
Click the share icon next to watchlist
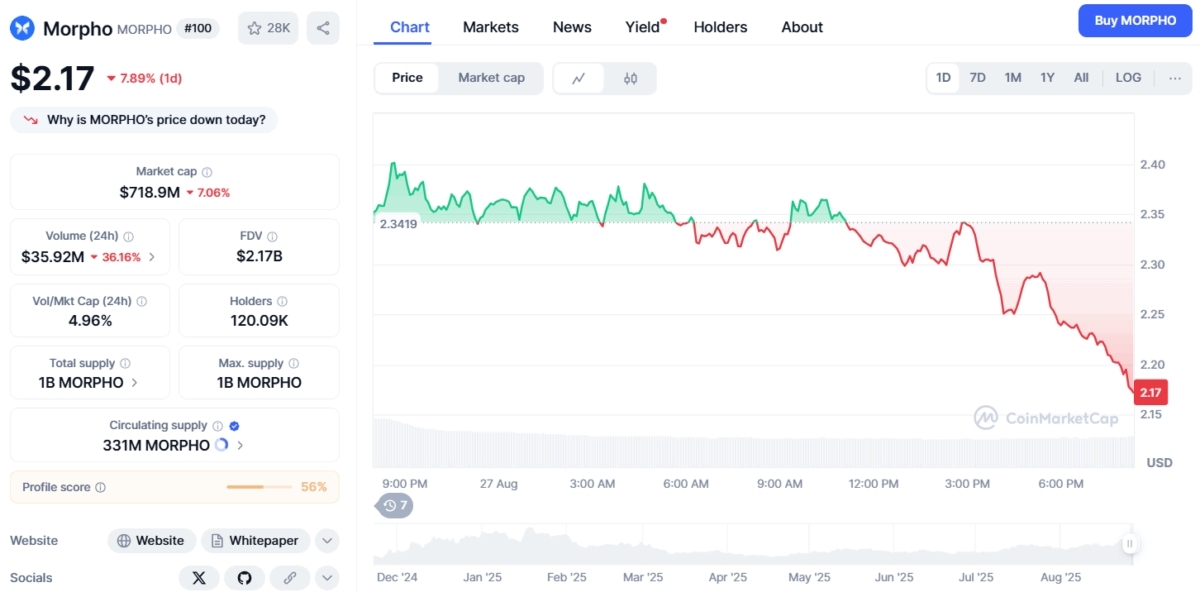tap(323, 28)
